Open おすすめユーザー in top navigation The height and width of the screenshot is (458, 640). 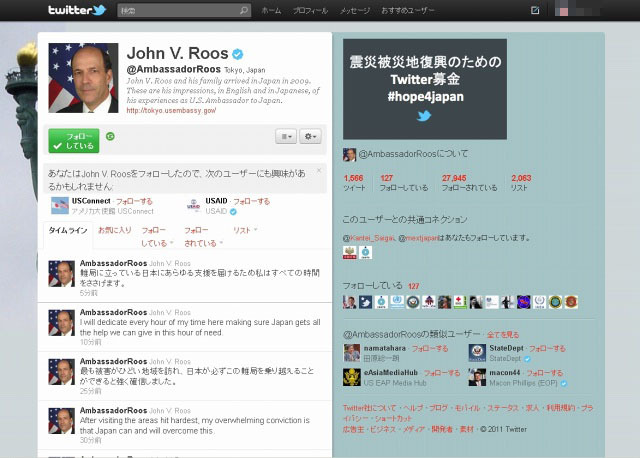[407, 11]
